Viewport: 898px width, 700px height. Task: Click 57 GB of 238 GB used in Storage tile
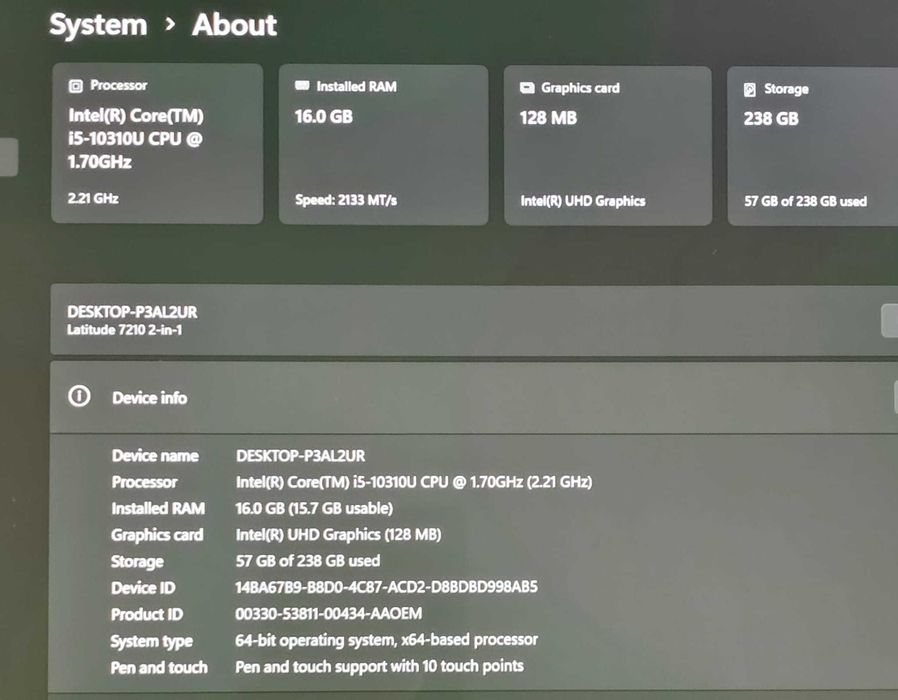pos(805,201)
